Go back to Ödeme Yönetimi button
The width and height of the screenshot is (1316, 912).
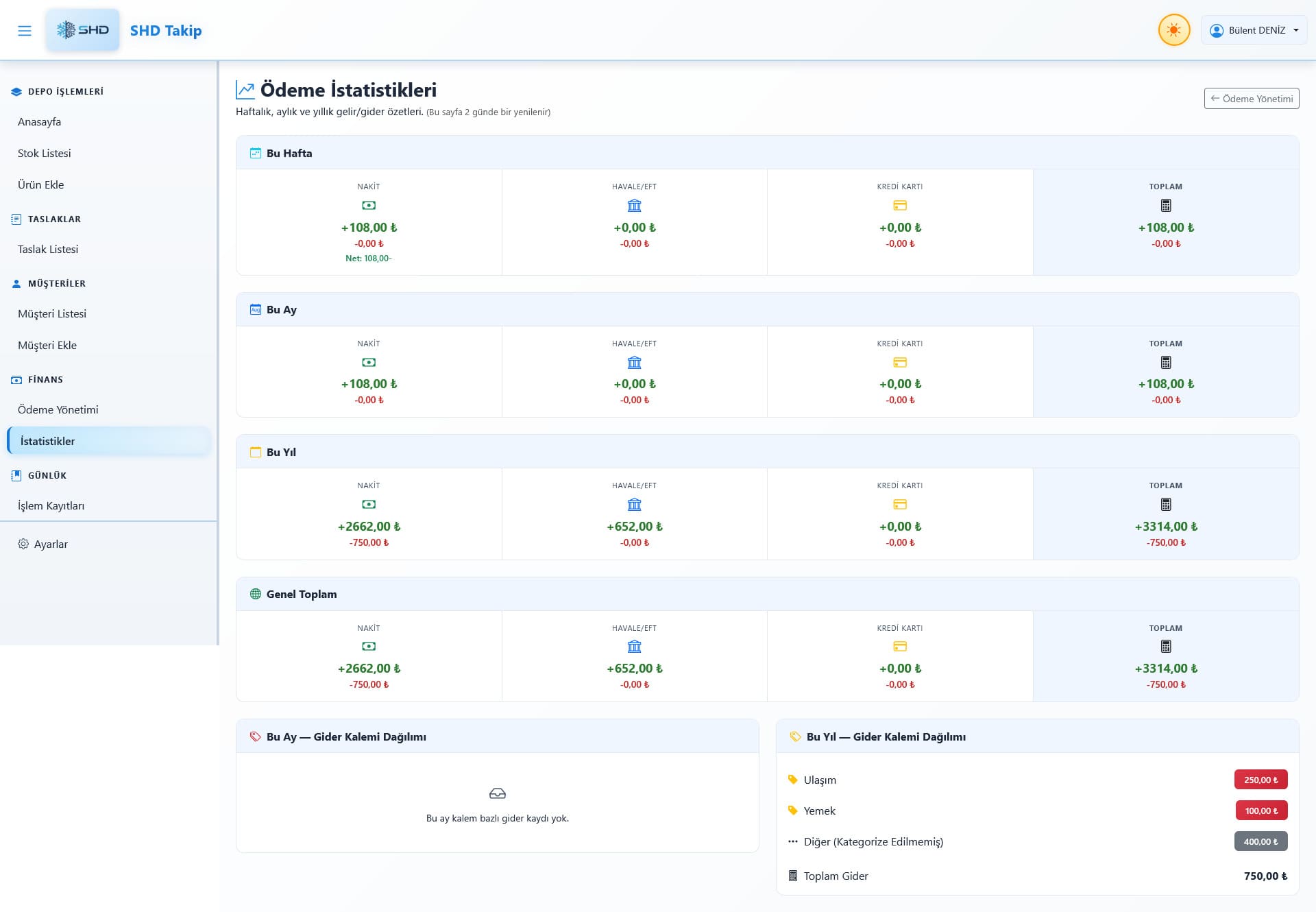pos(1251,99)
